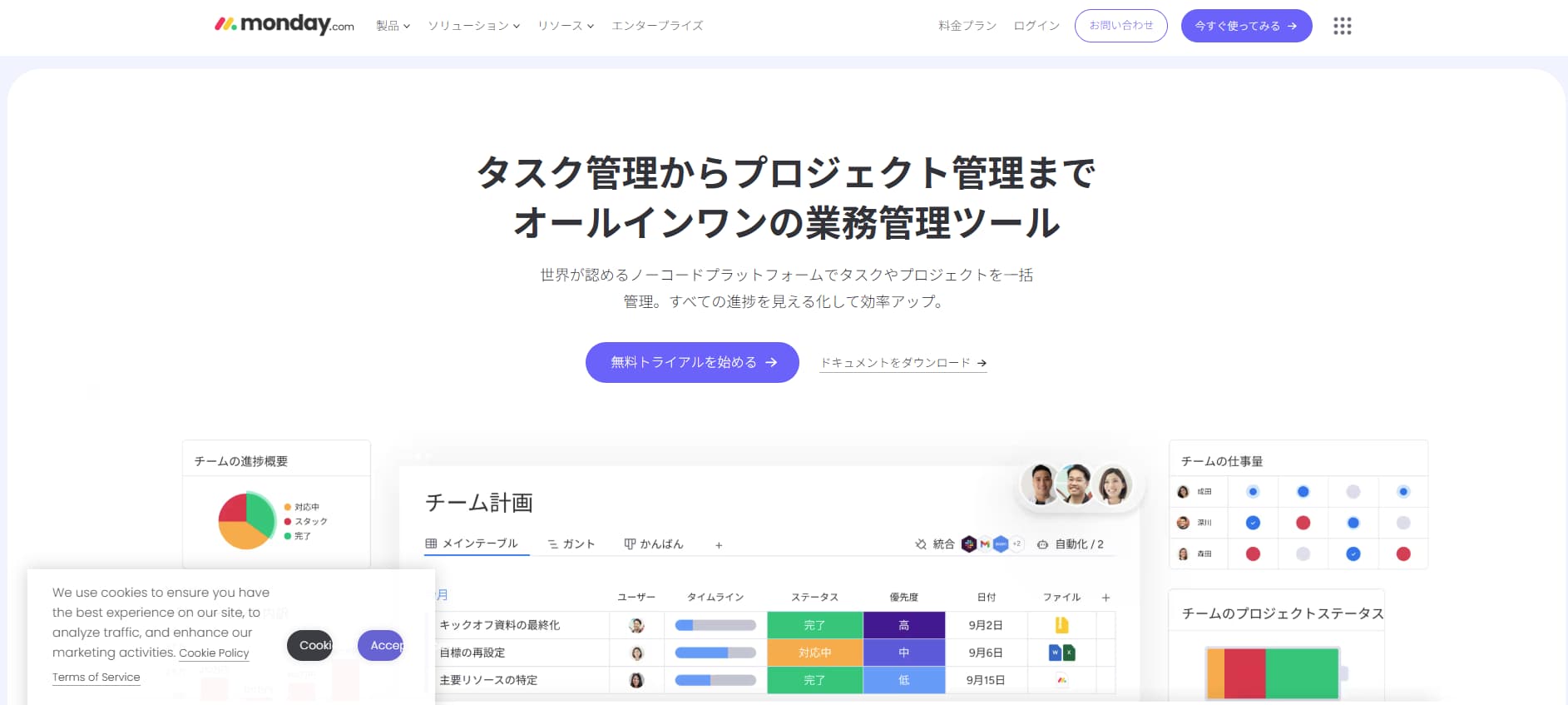Open the nine-dot apps grid icon
1568x705 pixels.
(1342, 26)
